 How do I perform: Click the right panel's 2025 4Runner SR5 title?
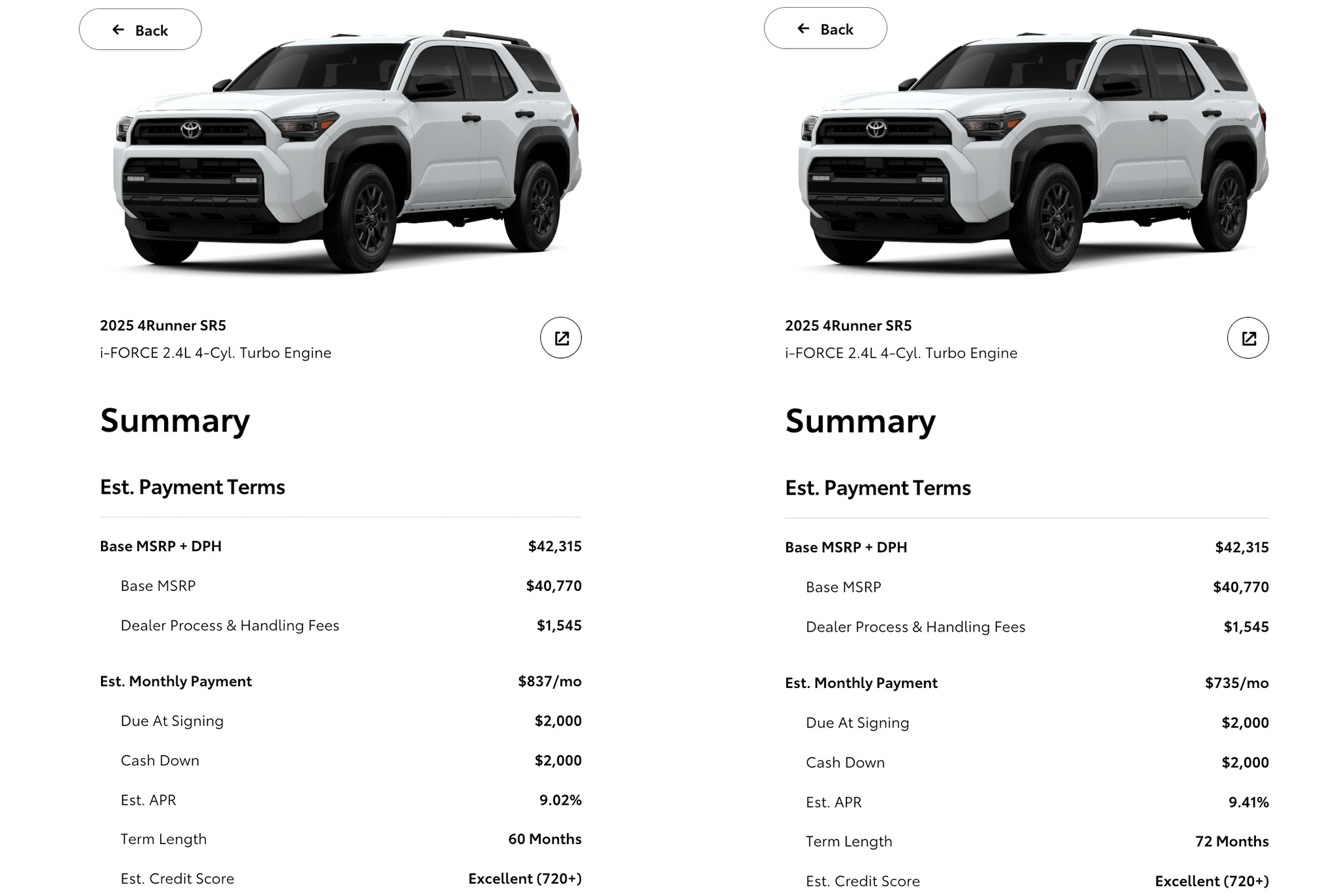848,325
